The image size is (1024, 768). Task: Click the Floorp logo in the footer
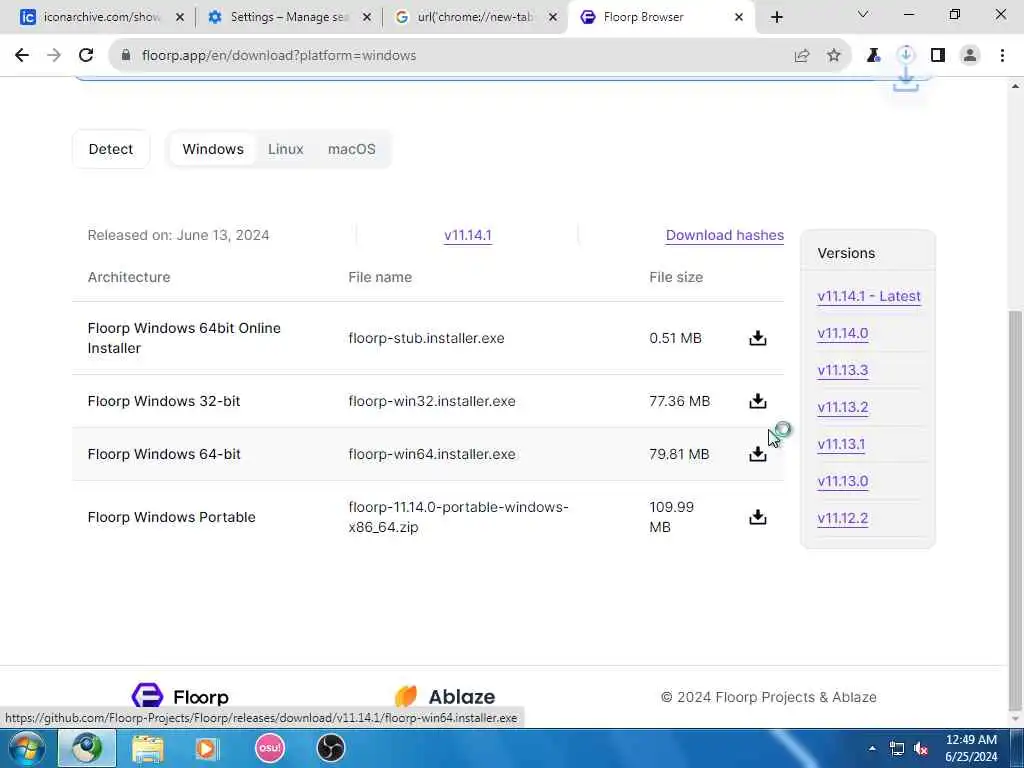(x=180, y=696)
